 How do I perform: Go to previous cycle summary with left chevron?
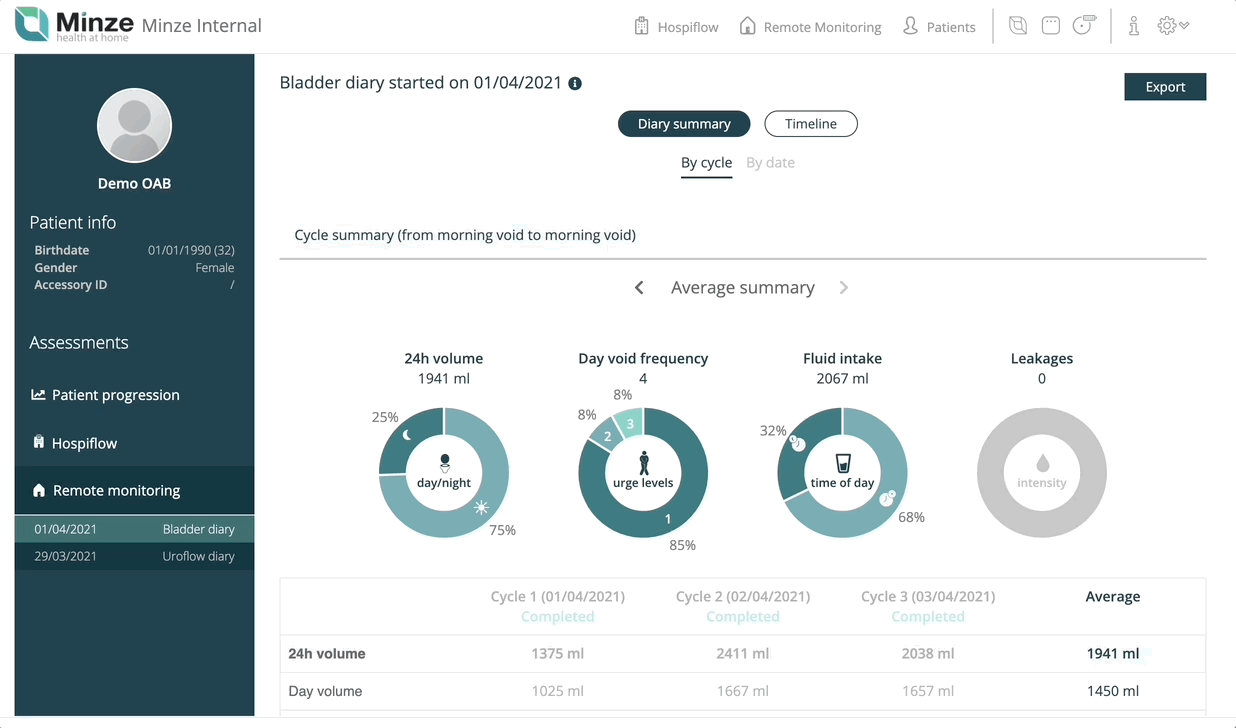(x=640, y=288)
